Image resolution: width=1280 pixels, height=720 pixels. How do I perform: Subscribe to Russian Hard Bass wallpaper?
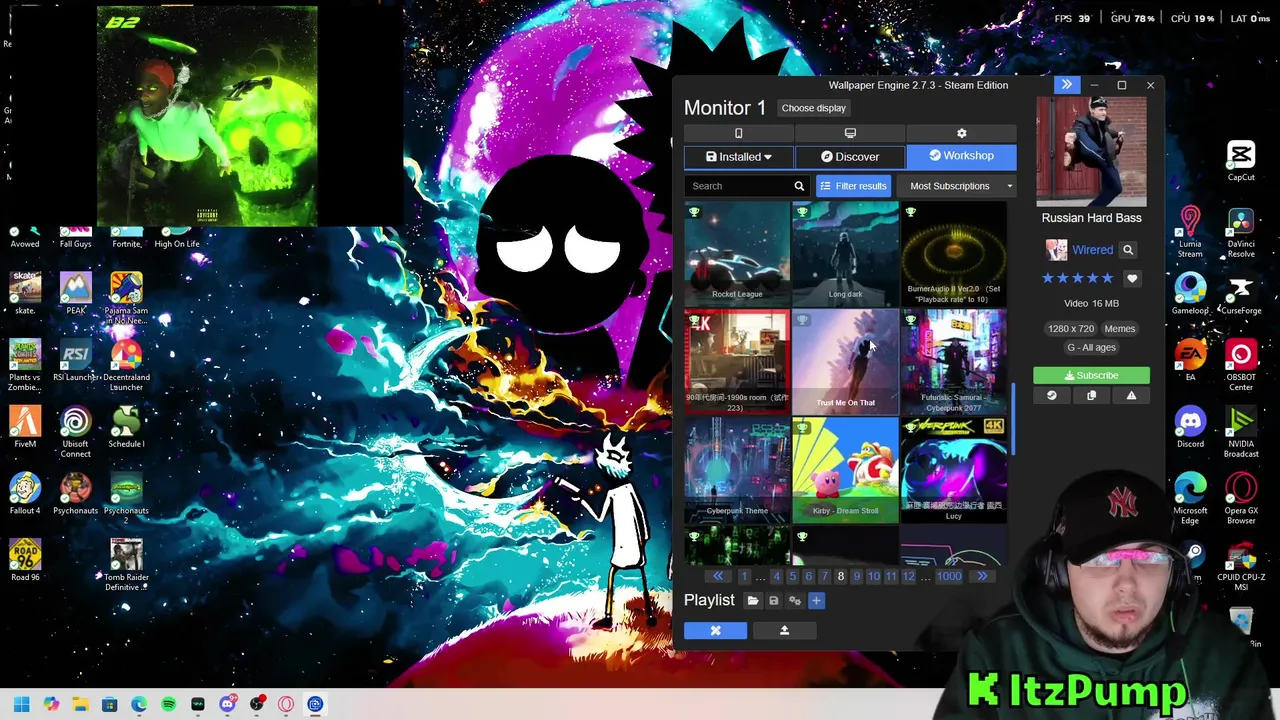(1091, 375)
